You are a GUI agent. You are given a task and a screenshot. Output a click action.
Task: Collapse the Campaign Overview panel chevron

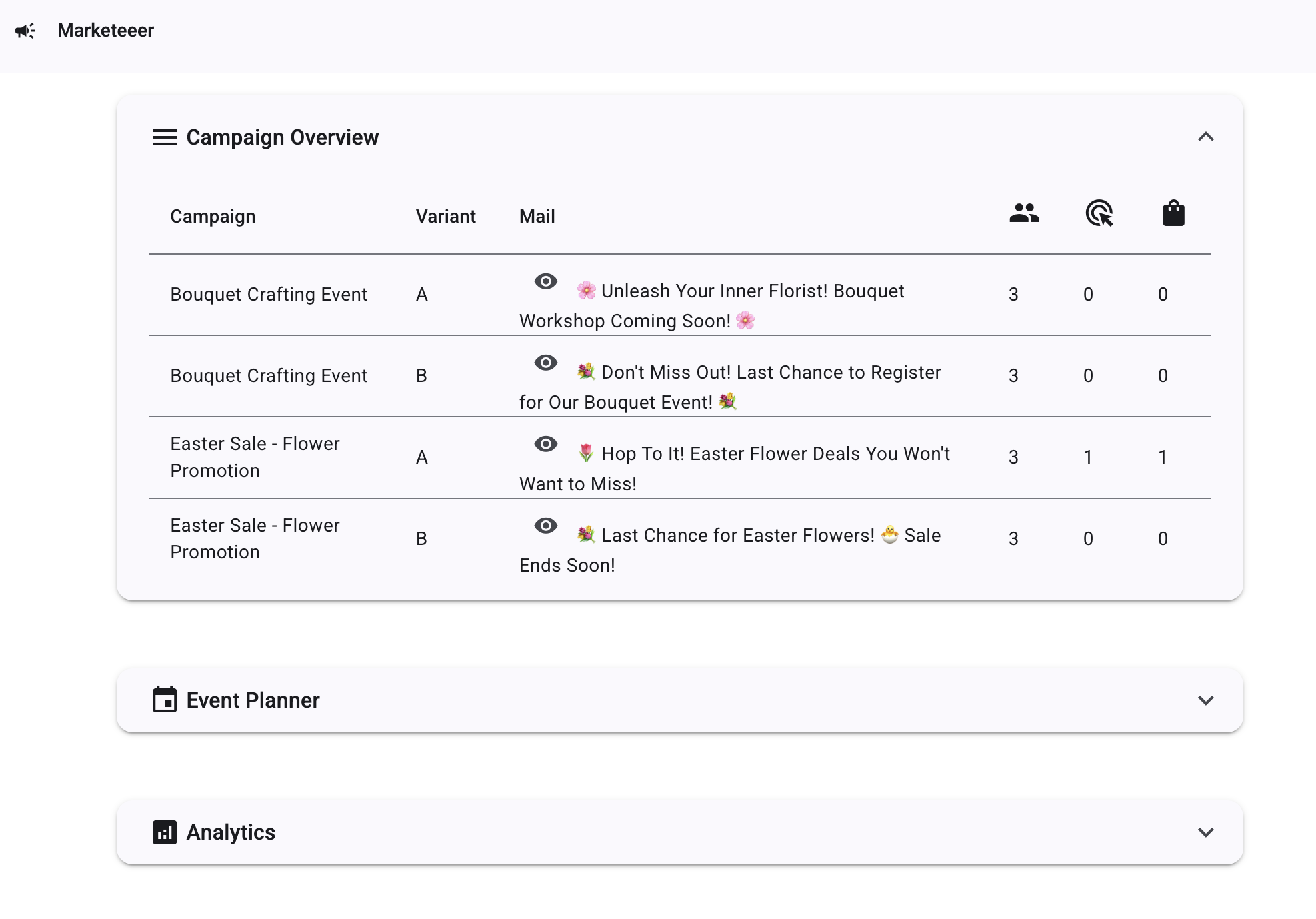click(x=1205, y=137)
